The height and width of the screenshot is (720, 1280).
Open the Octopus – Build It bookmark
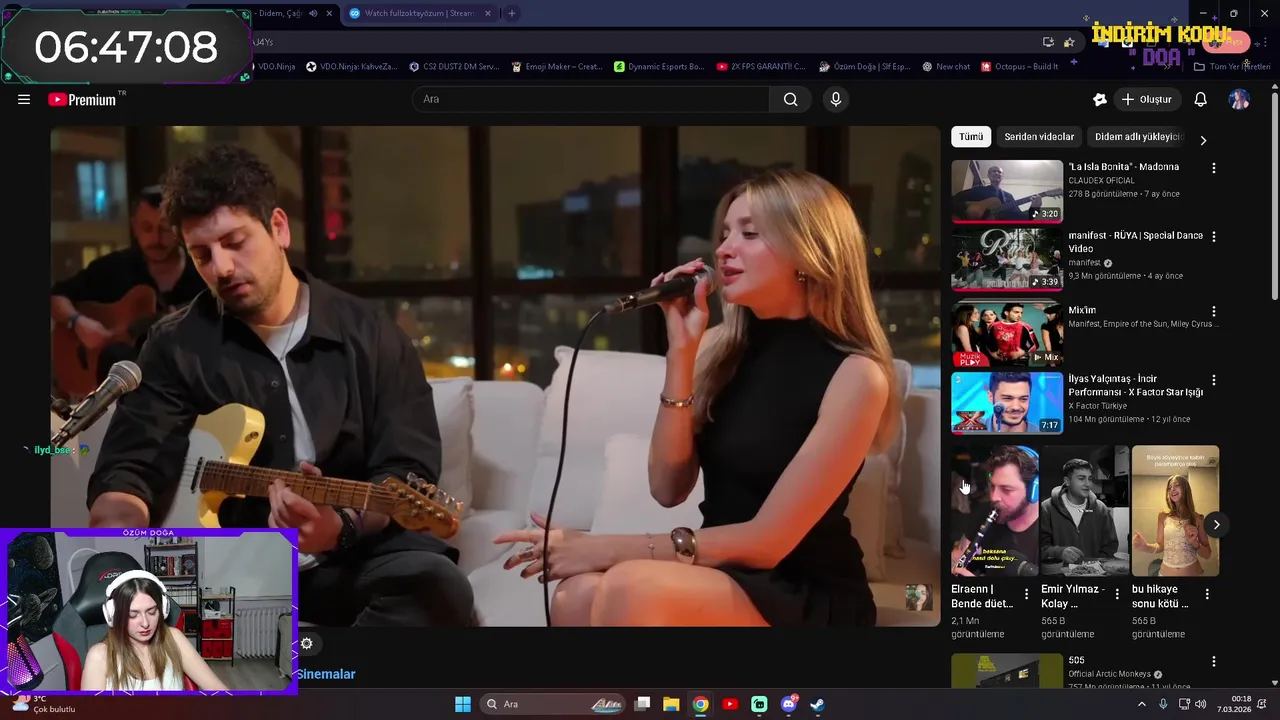1020,67
